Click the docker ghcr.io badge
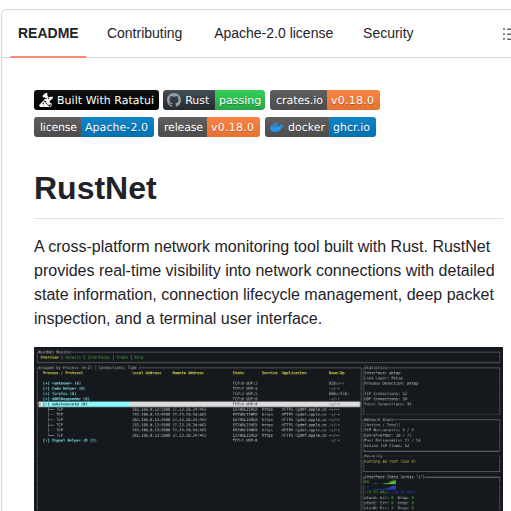The height and width of the screenshot is (511, 511). [x=320, y=127]
